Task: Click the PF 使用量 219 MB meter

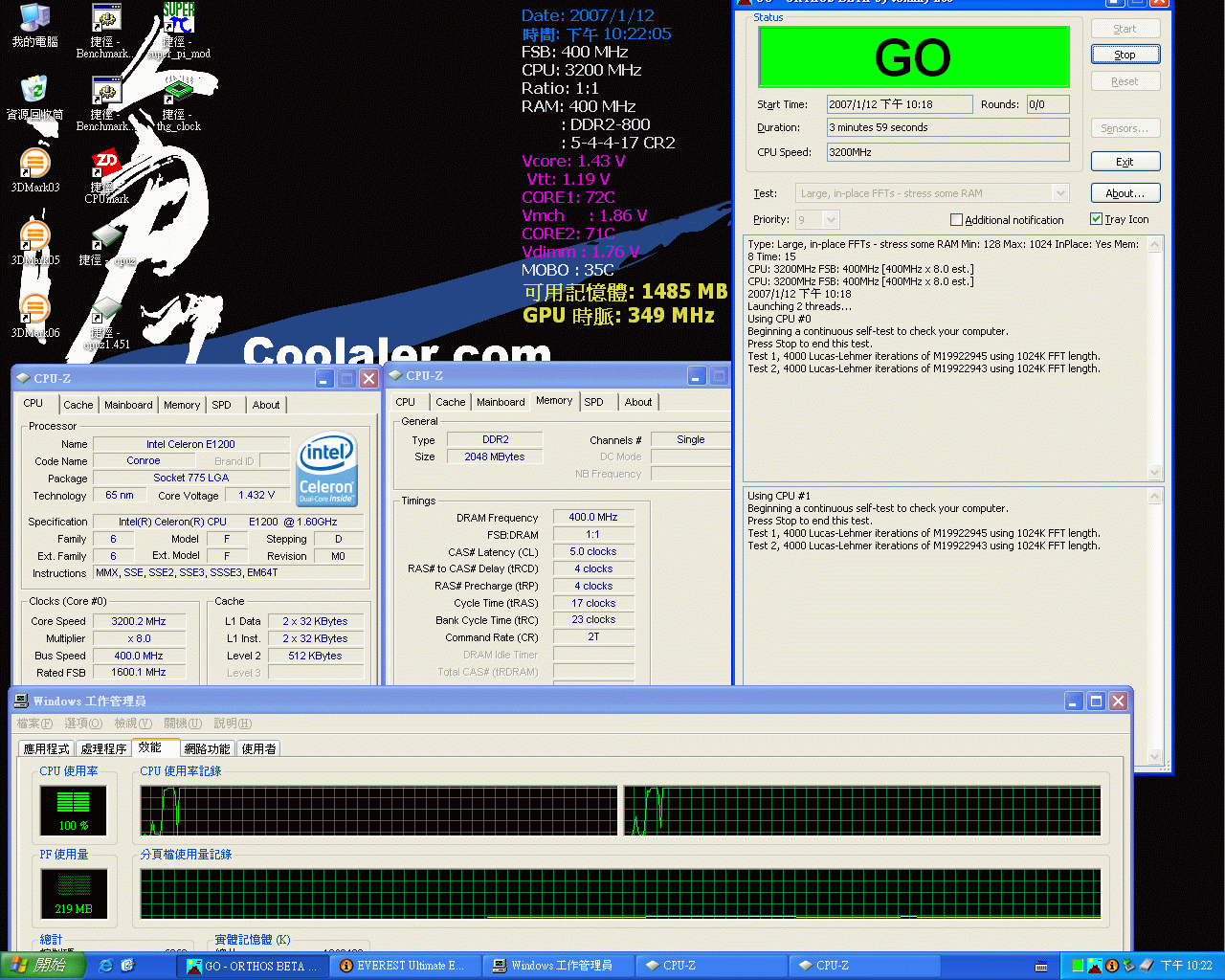Action: (x=73, y=893)
